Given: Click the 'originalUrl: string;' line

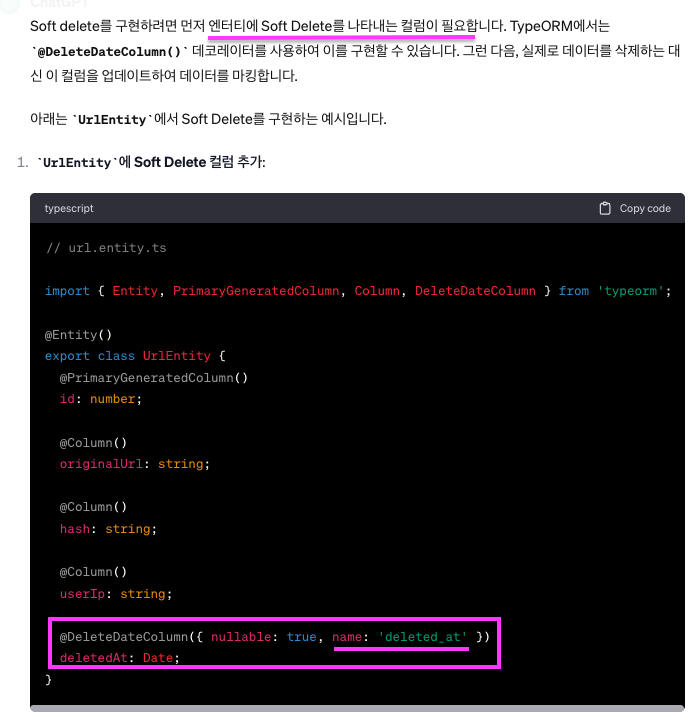Looking at the screenshot, I should coord(135,464).
